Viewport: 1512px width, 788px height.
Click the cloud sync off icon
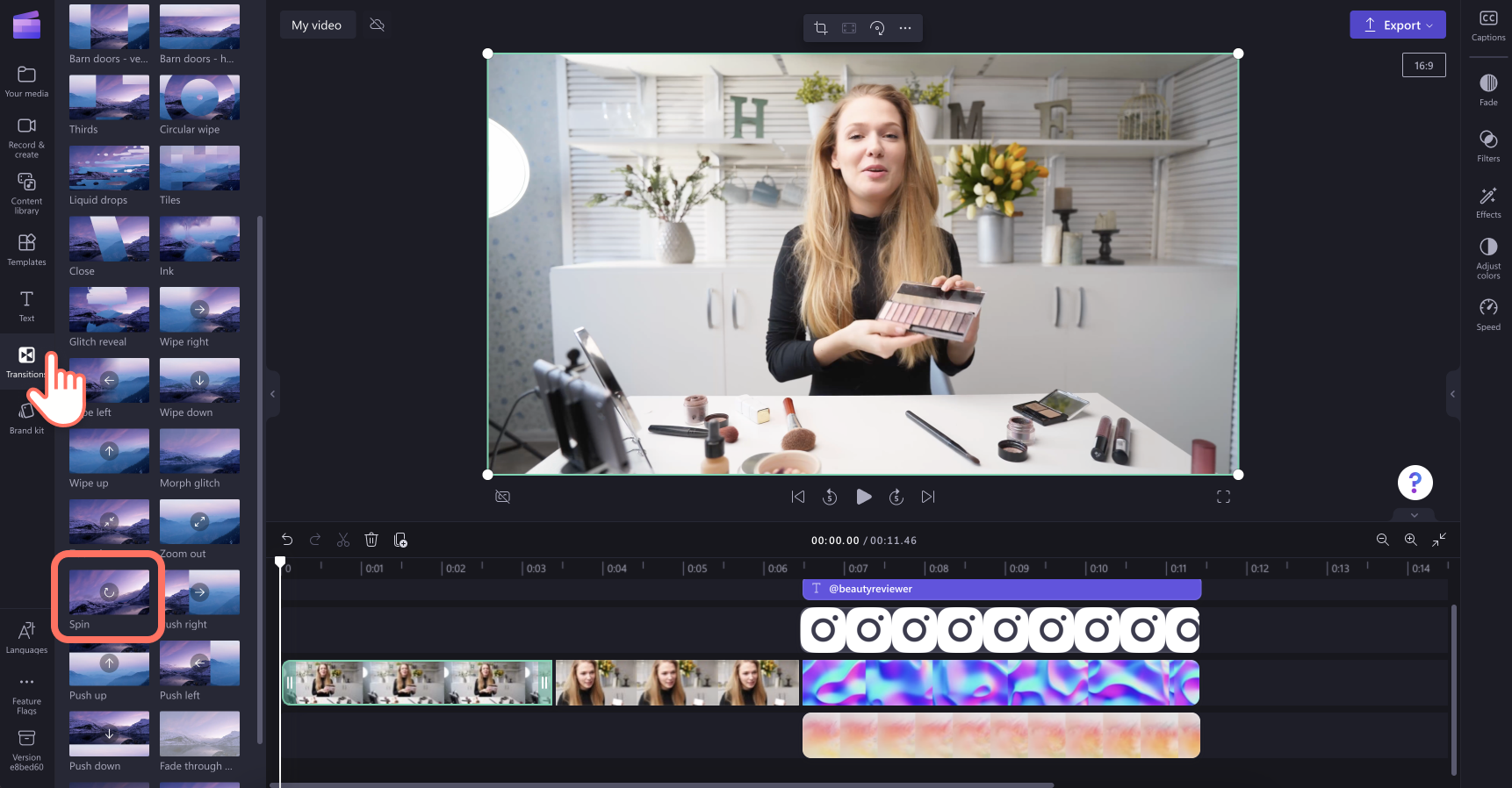[x=378, y=25]
